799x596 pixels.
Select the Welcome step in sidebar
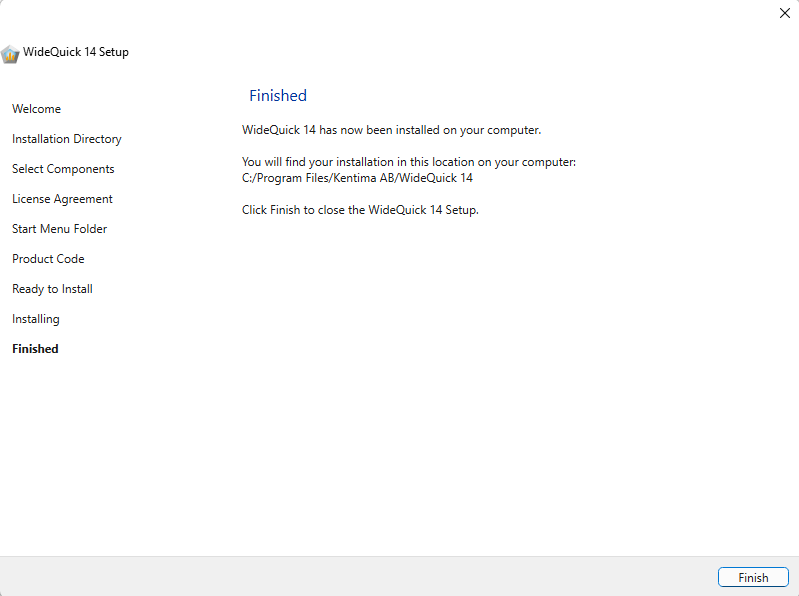pyautogui.click(x=37, y=109)
